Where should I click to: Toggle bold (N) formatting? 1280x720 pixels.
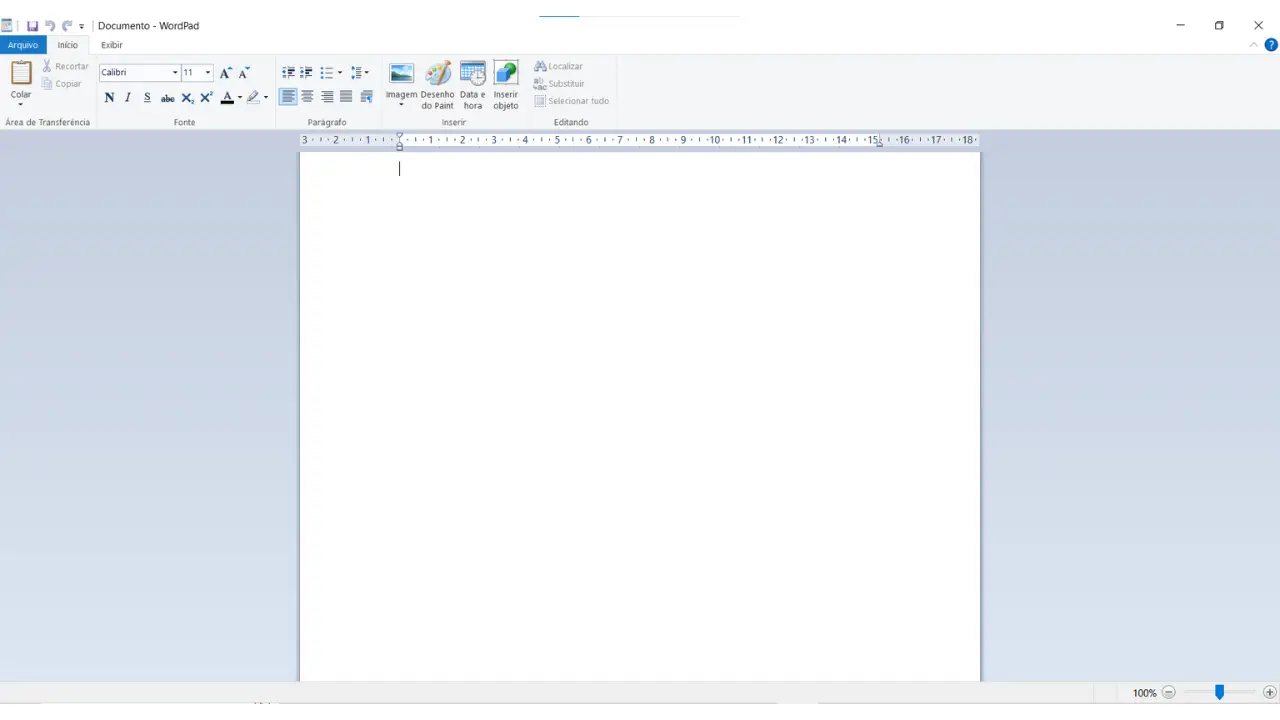tap(109, 97)
